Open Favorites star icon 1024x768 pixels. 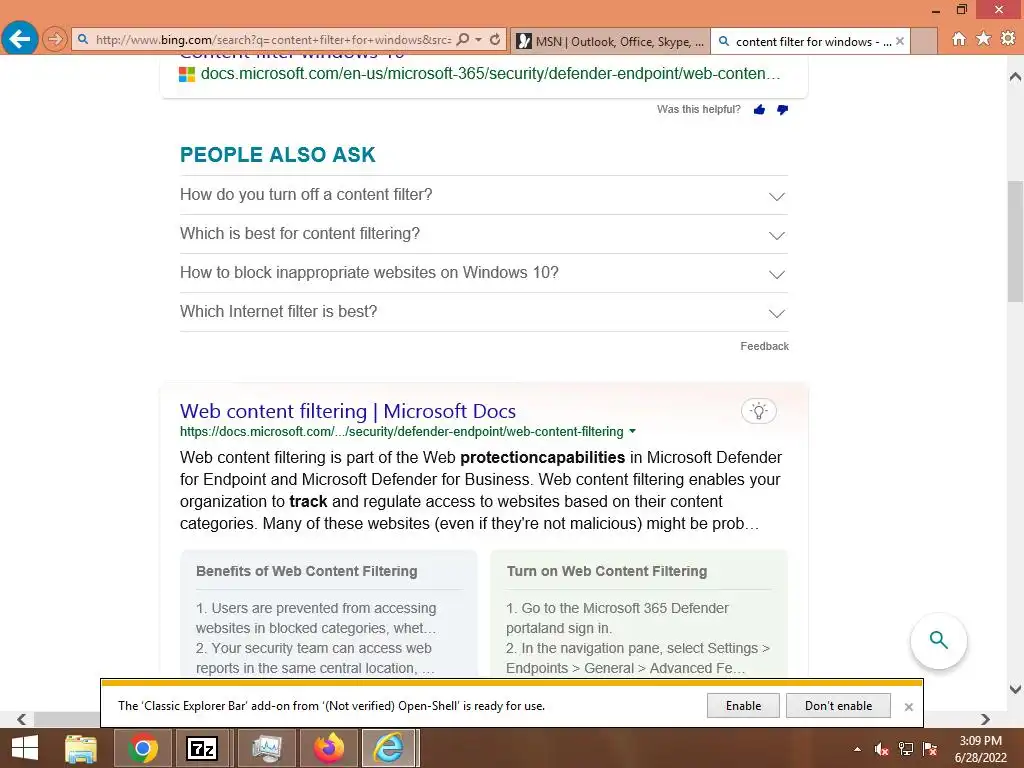tap(984, 39)
